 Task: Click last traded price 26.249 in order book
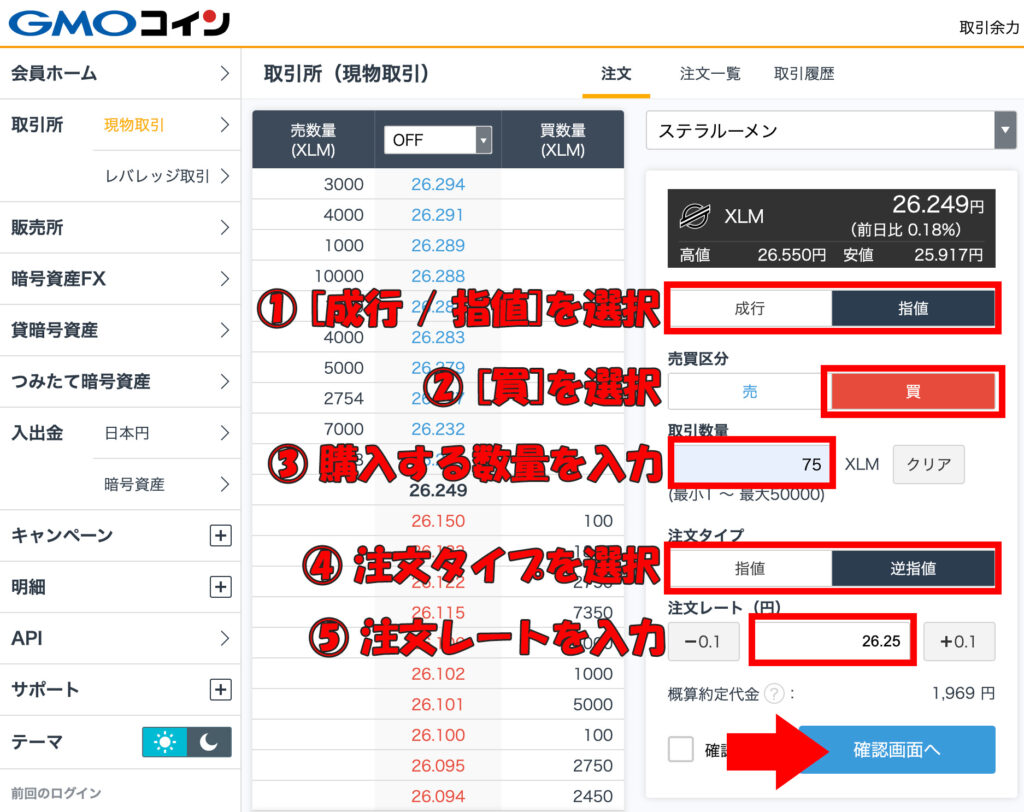(x=438, y=490)
